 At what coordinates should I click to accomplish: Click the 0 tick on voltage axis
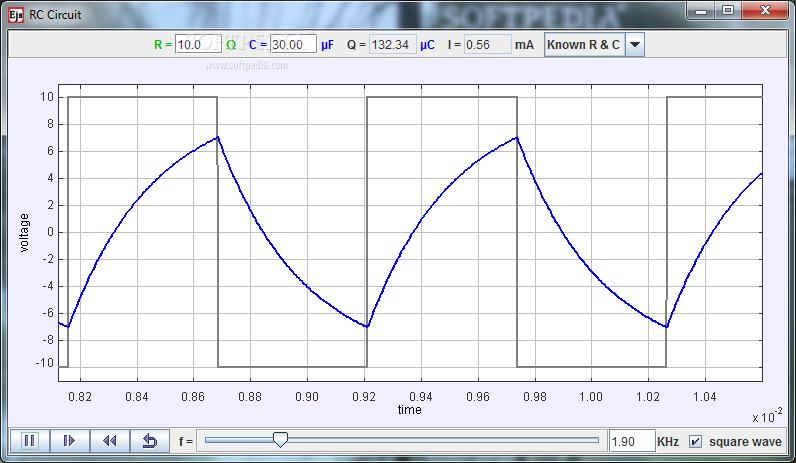click(50, 232)
